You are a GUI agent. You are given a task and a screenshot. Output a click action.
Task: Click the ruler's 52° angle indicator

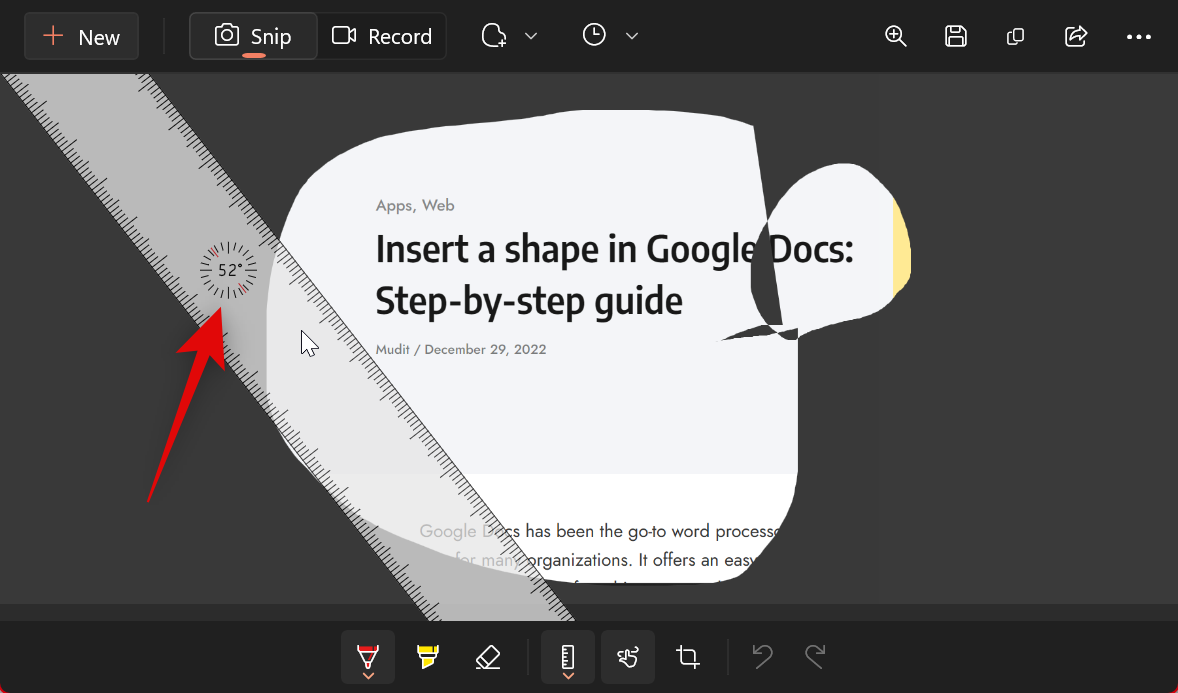tap(229, 270)
